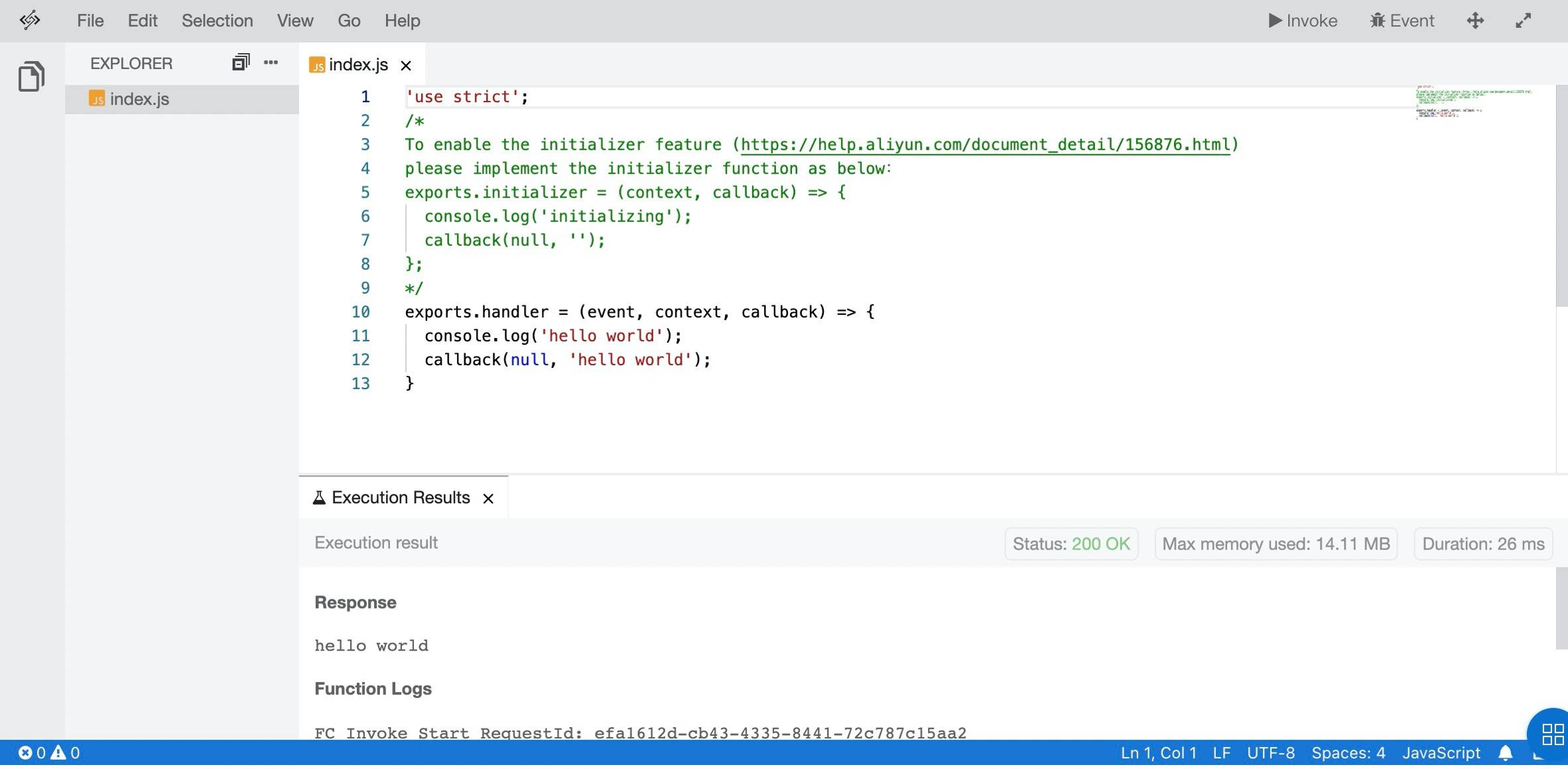Close the Execution Results panel
Viewport: 1568px width, 769px height.
coord(488,499)
